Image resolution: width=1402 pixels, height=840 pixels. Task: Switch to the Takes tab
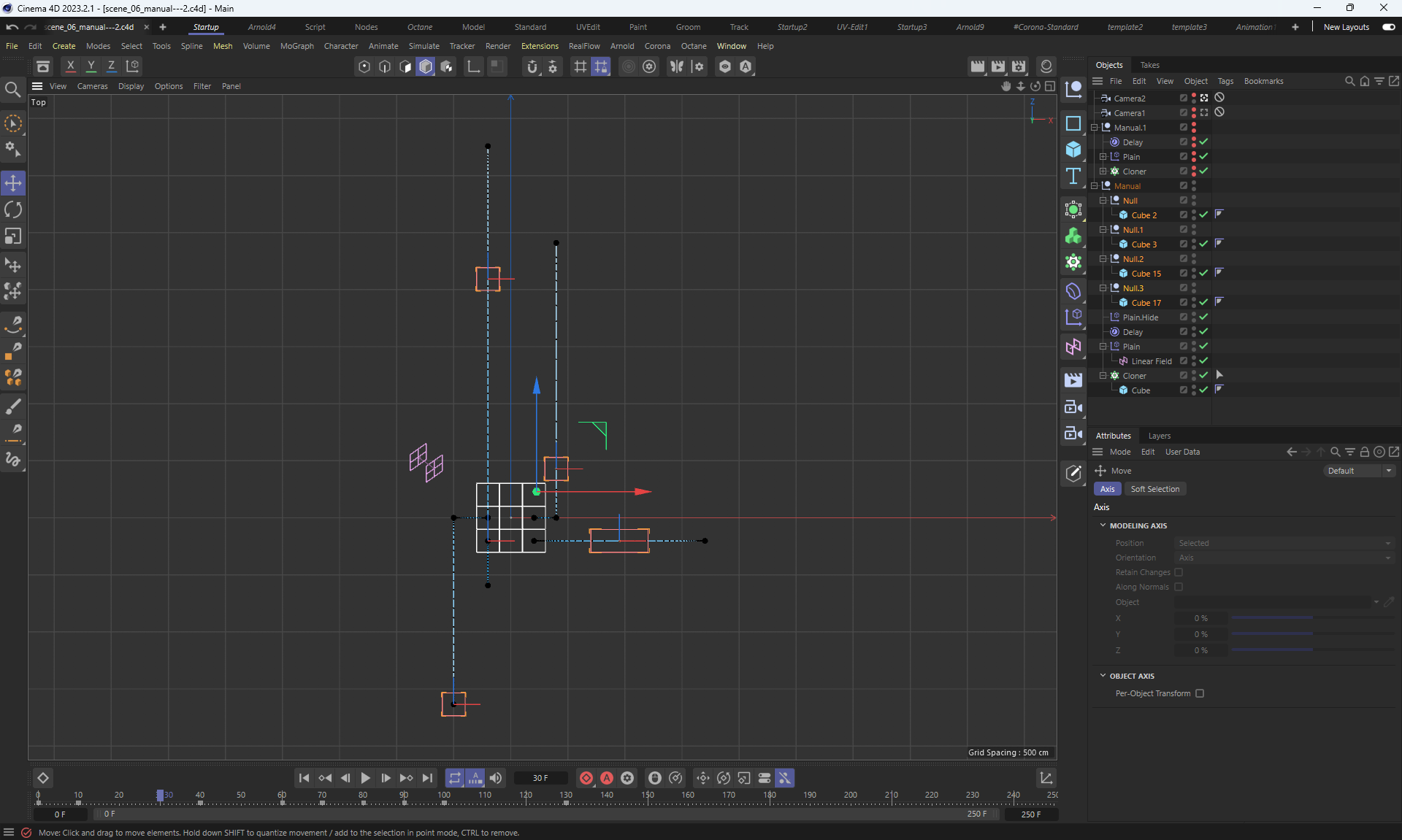(x=1149, y=65)
